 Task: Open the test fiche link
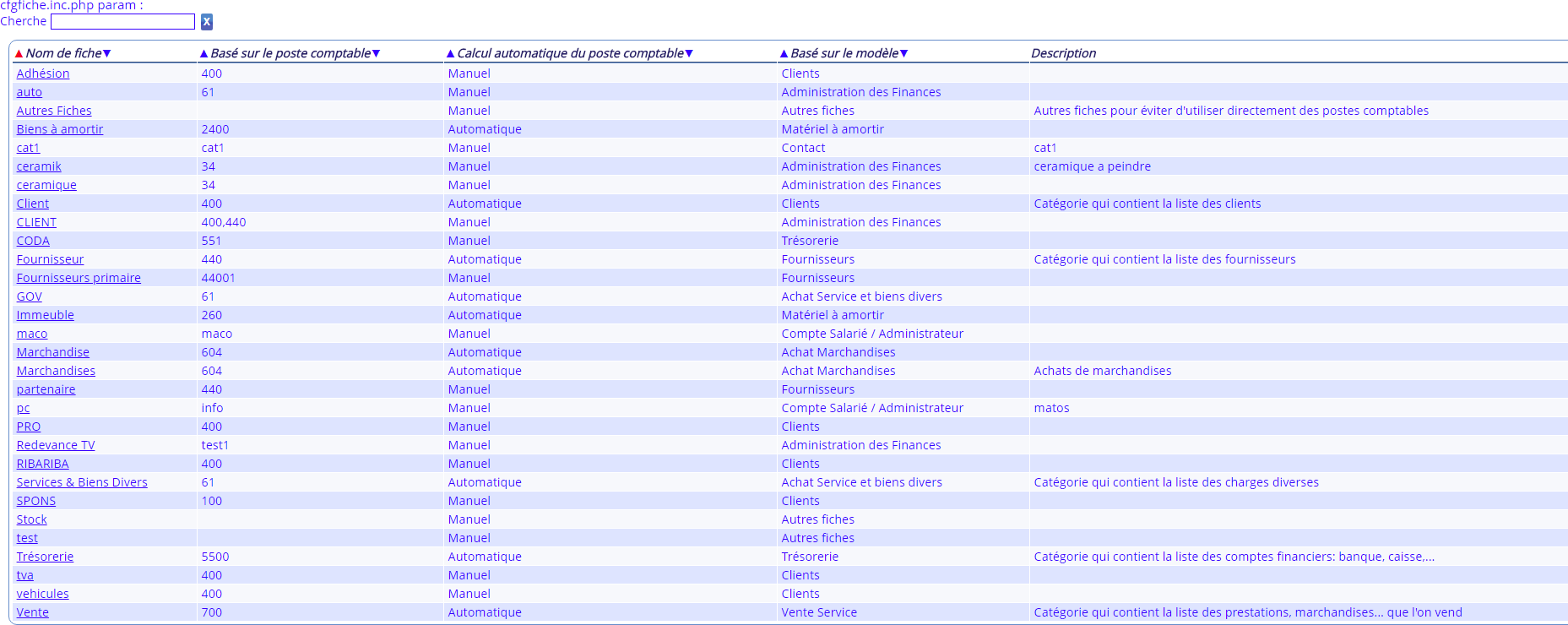coord(27,538)
